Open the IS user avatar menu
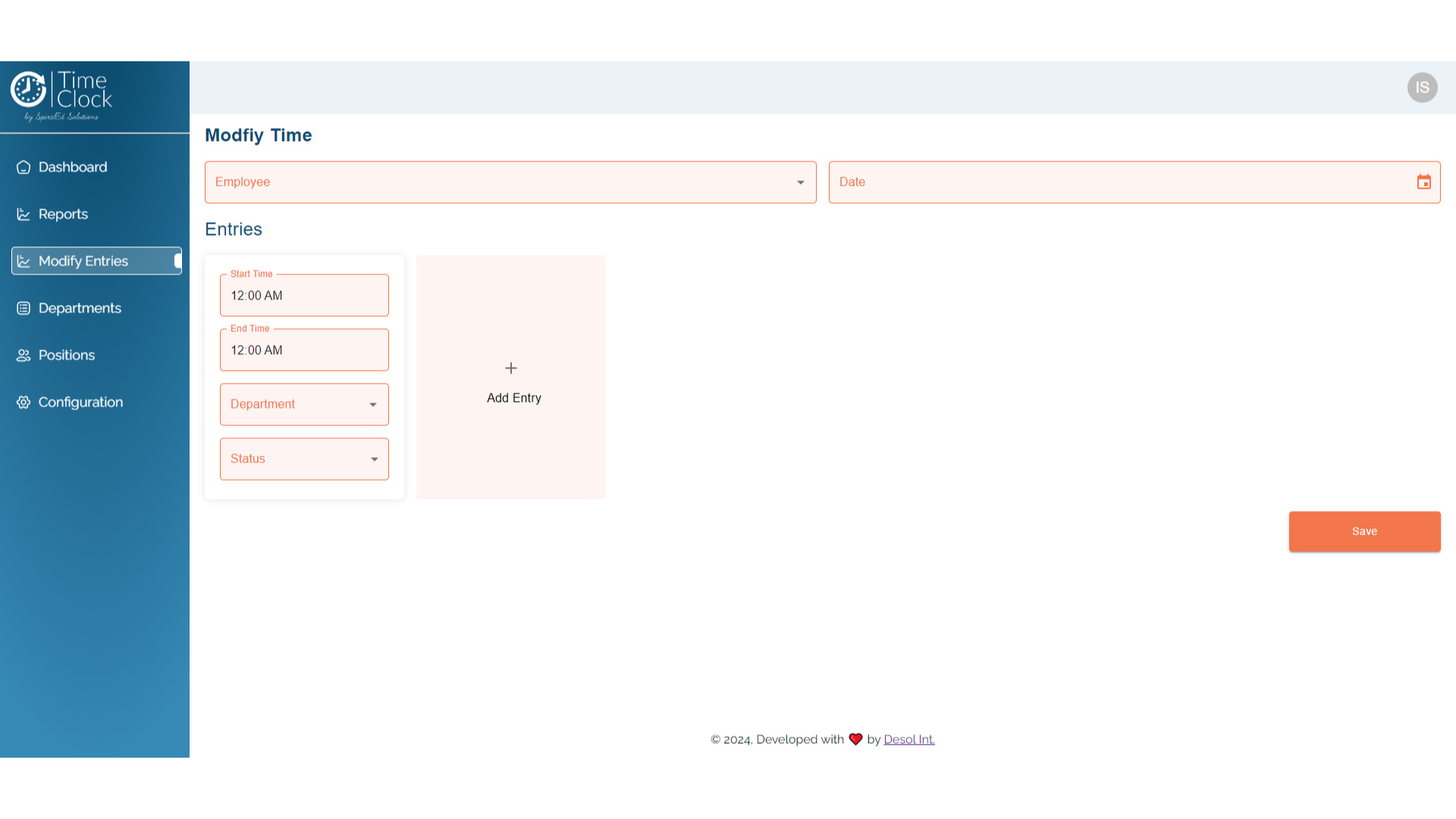 (1422, 87)
